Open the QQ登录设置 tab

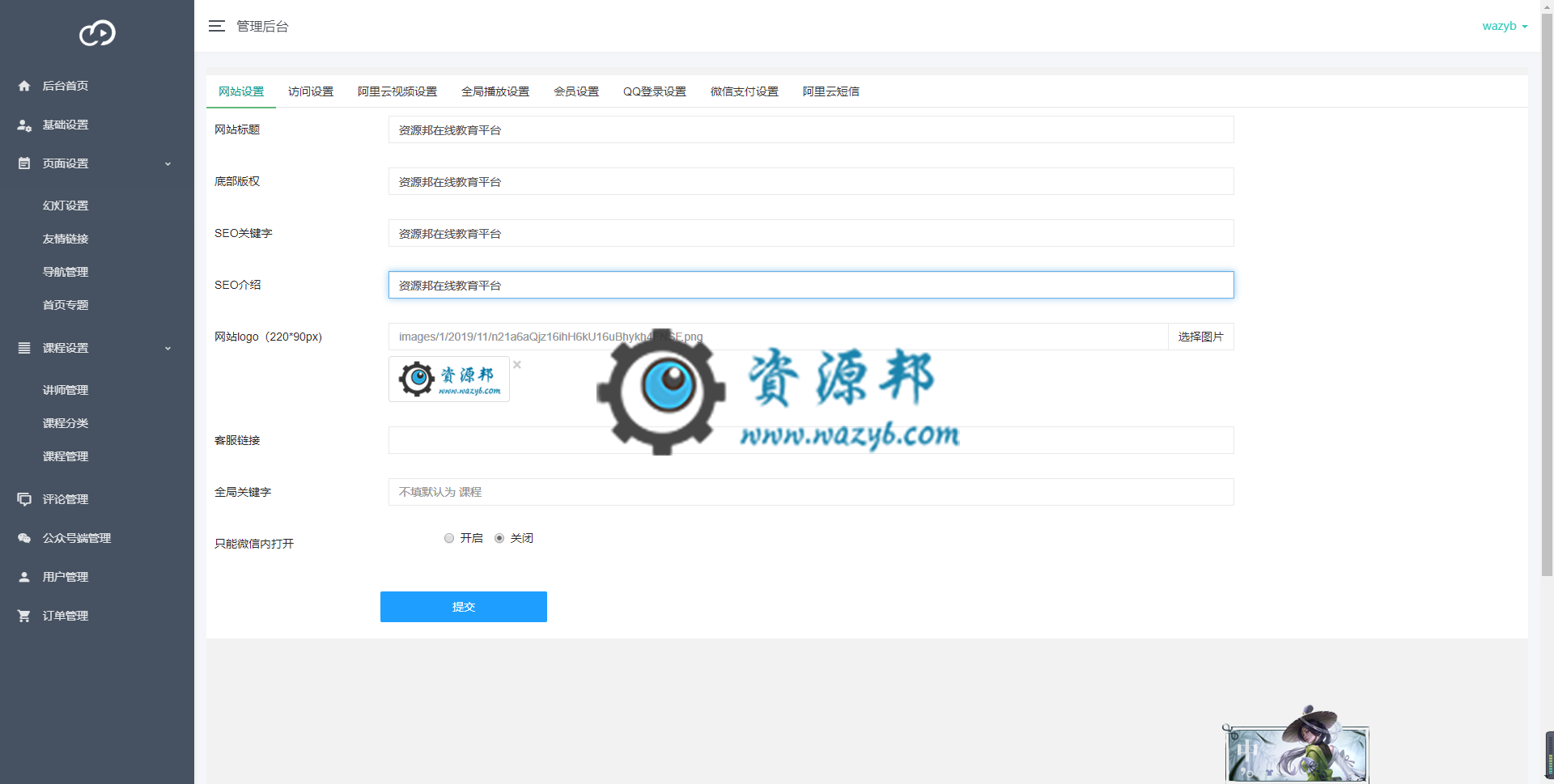pyautogui.click(x=655, y=91)
